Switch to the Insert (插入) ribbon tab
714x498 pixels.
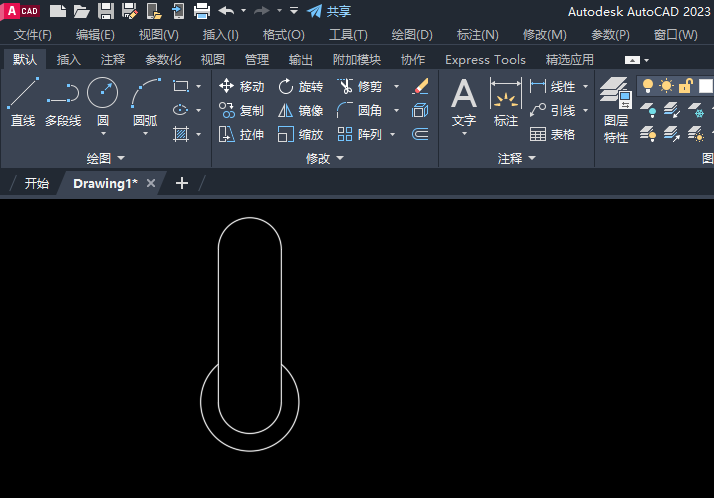(x=68, y=60)
